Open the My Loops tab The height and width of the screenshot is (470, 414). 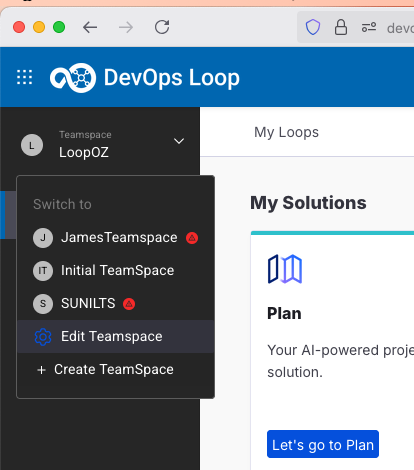click(x=286, y=132)
